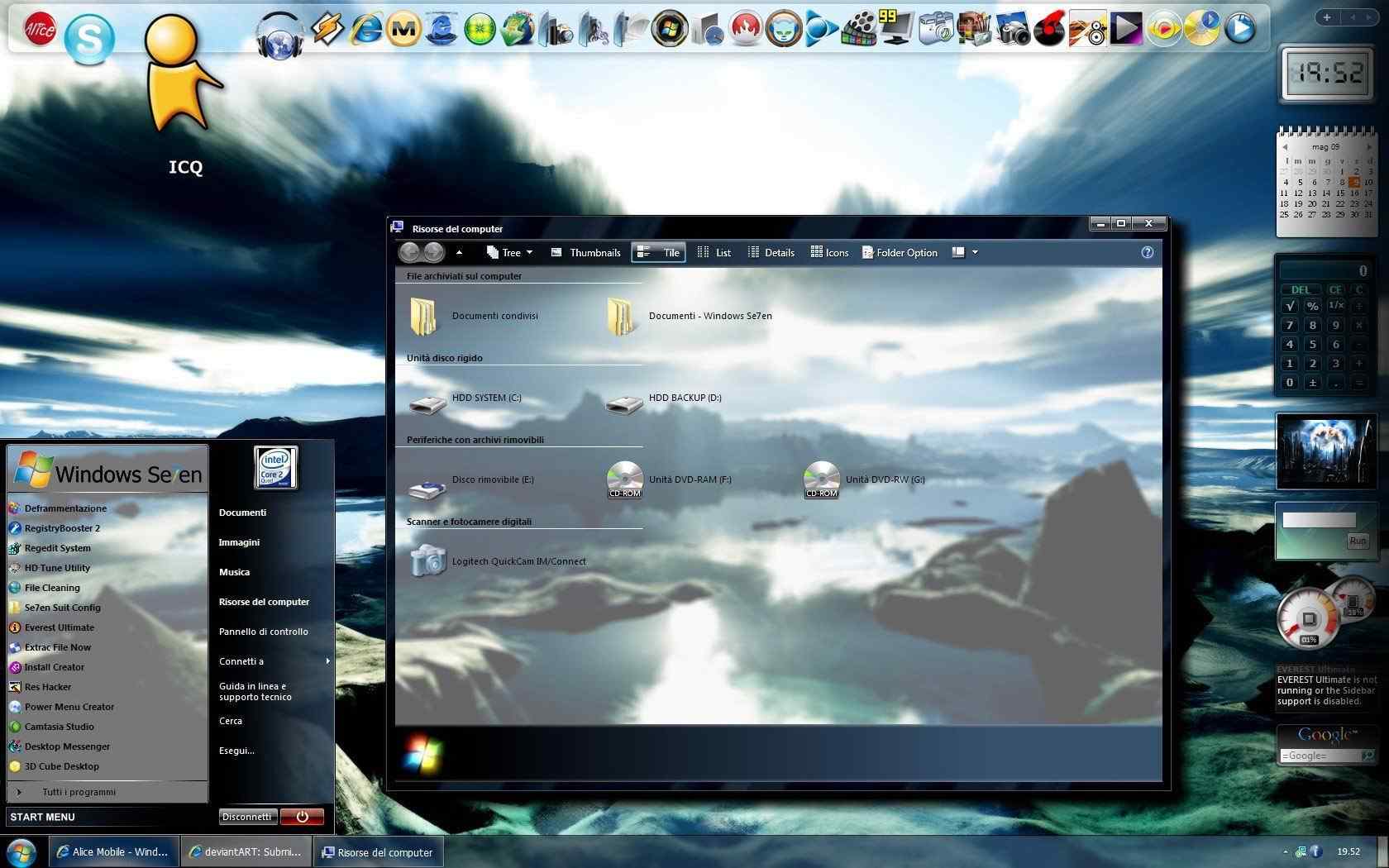Open Documenti from the start menu
Viewport: 1389px width, 868px height.
pyautogui.click(x=242, y=513)
